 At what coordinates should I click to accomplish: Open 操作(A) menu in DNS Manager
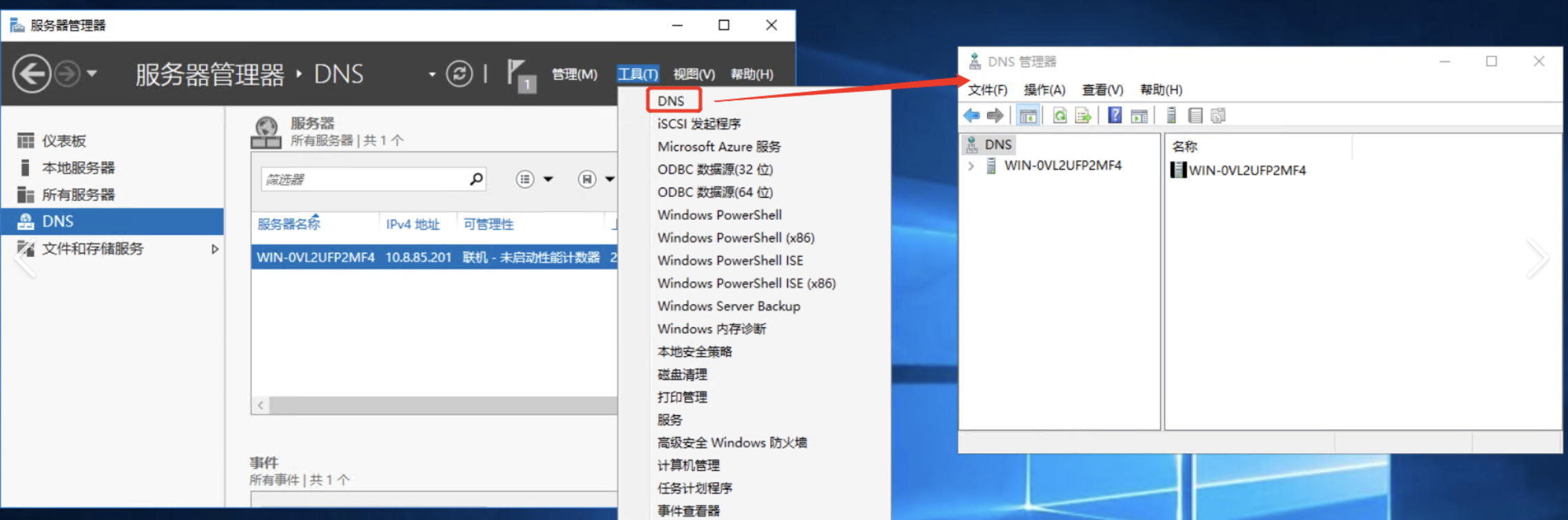point(1044,90)
